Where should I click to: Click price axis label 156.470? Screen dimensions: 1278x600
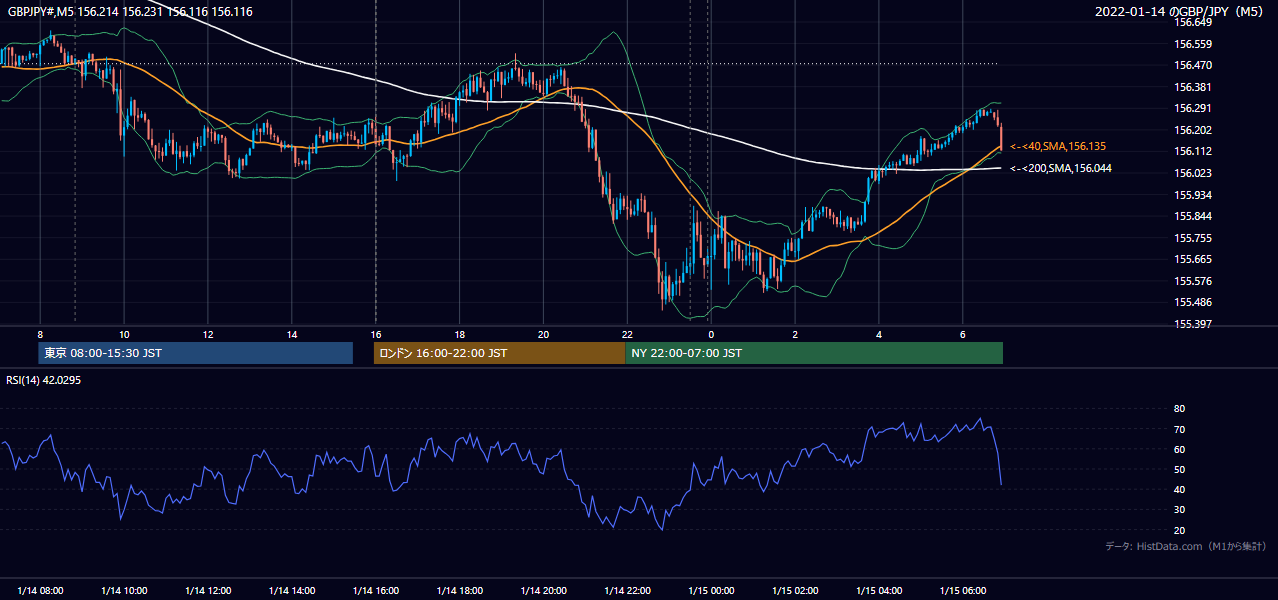[x=1193, y=65]
